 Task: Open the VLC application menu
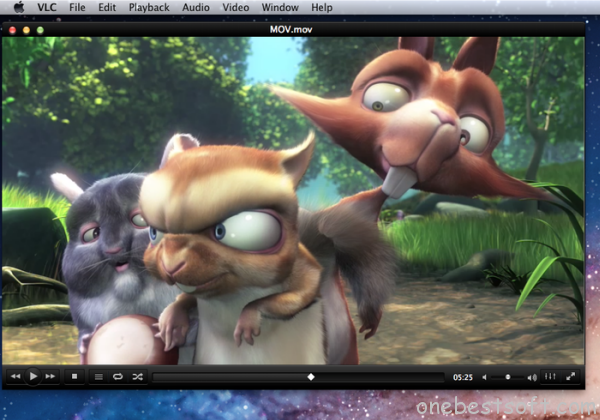[x=47, y=8]
